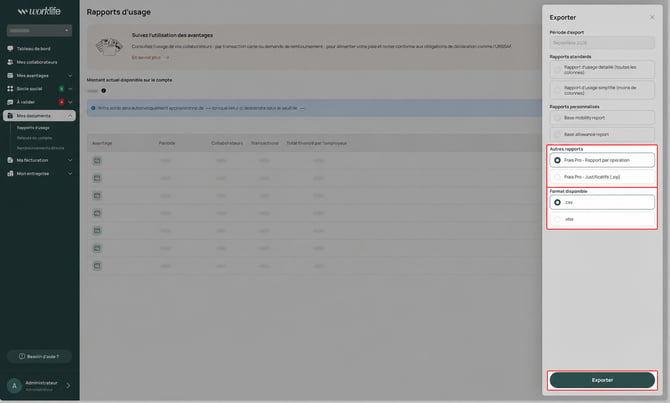Expand the Mes avantages chevron
Image resolution: width=670 pixels, height=403 pixels.
pos(70,76)
